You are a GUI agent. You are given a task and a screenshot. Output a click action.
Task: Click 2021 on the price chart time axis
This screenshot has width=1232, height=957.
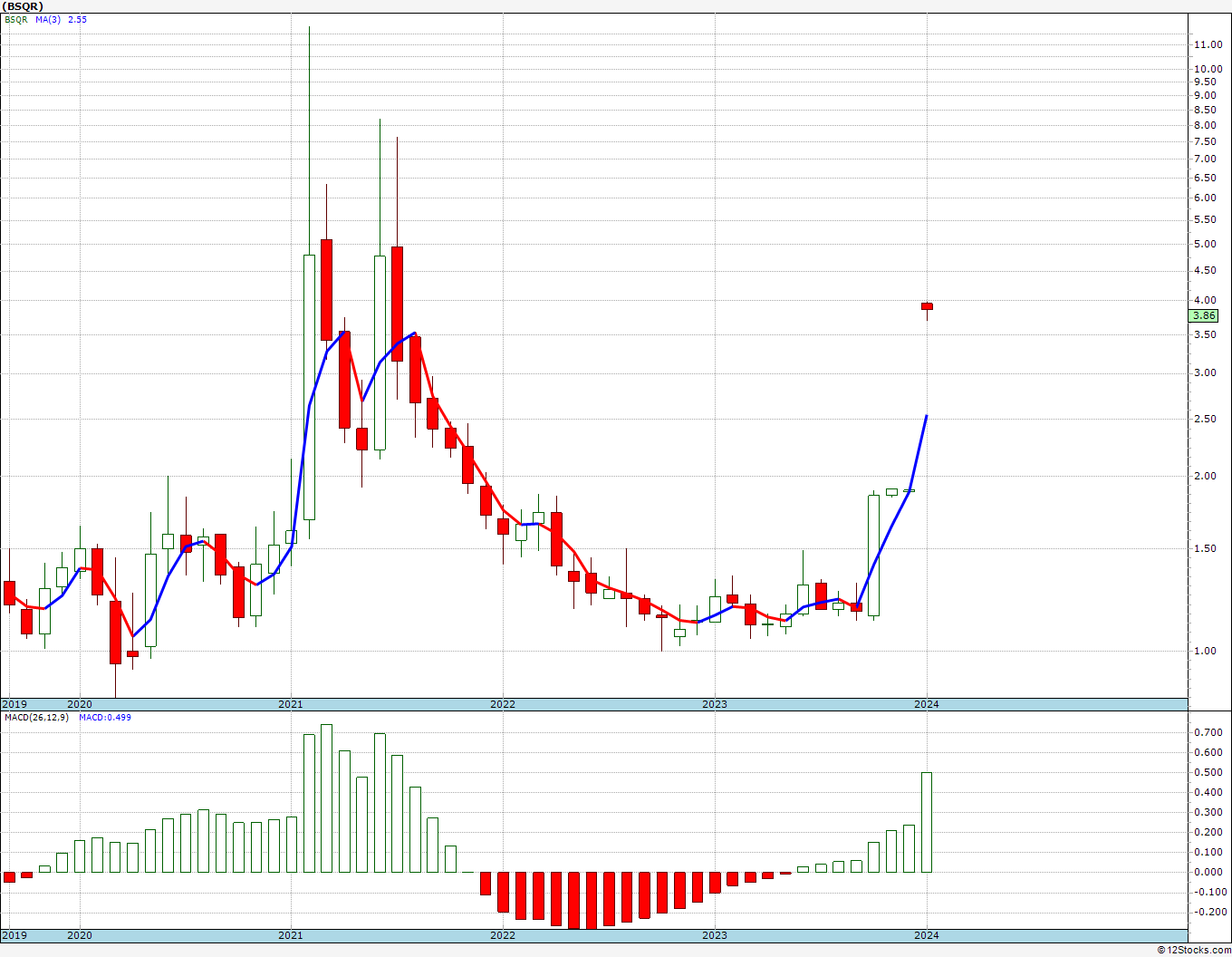(x=291, y=704)
